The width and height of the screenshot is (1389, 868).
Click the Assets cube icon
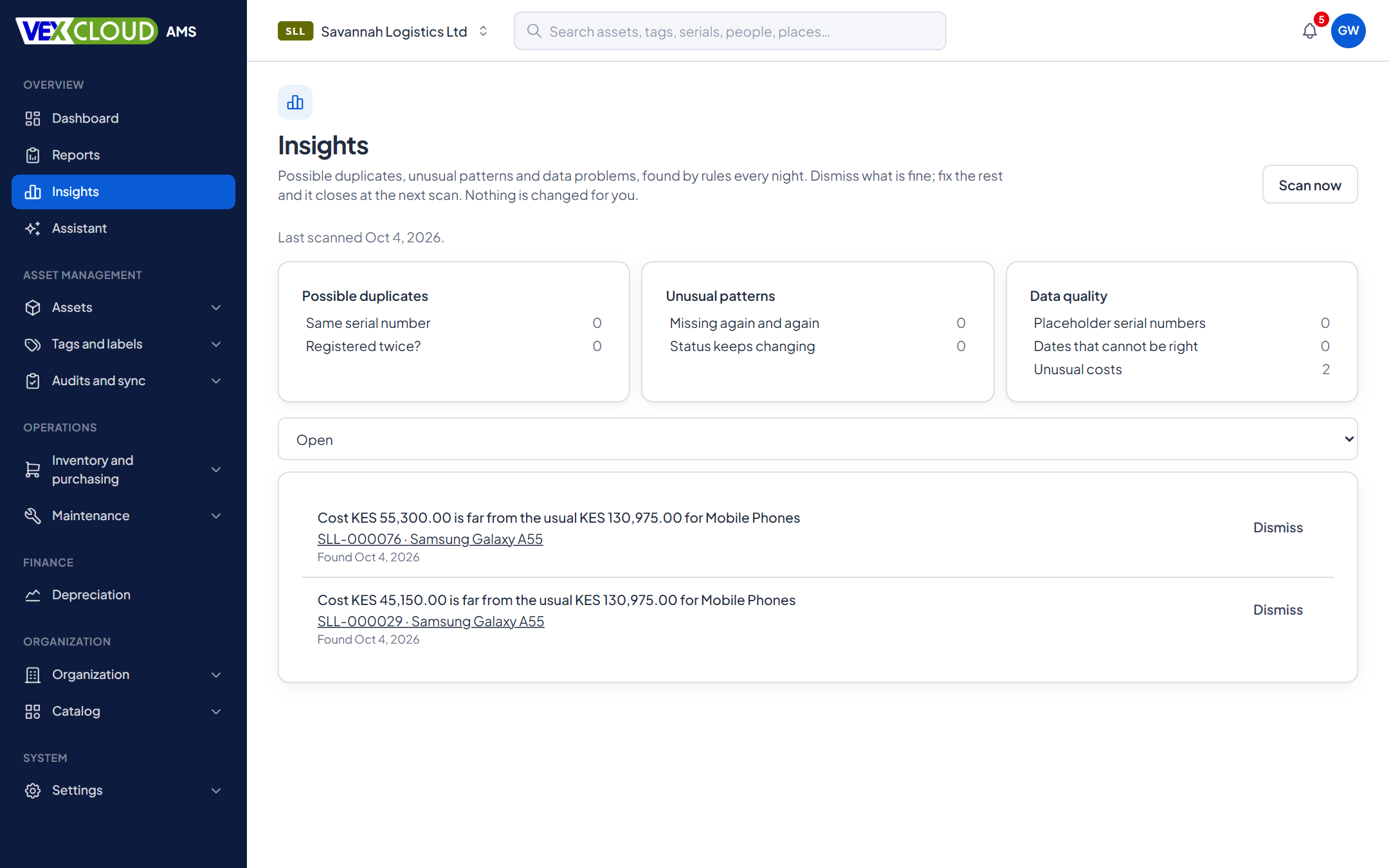click(x=33, y=307)
